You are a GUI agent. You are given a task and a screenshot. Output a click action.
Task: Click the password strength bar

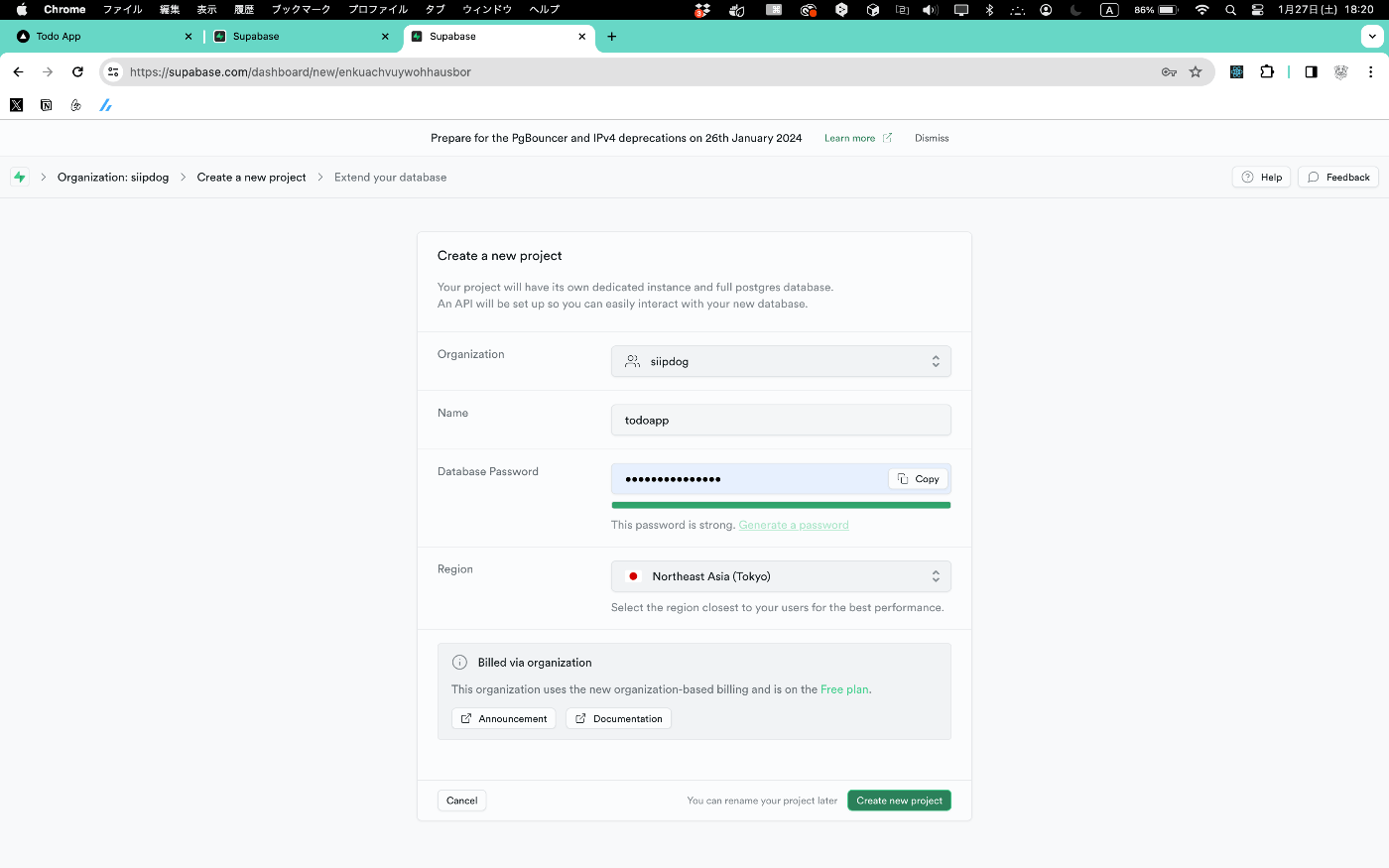(x=781, y=505)
